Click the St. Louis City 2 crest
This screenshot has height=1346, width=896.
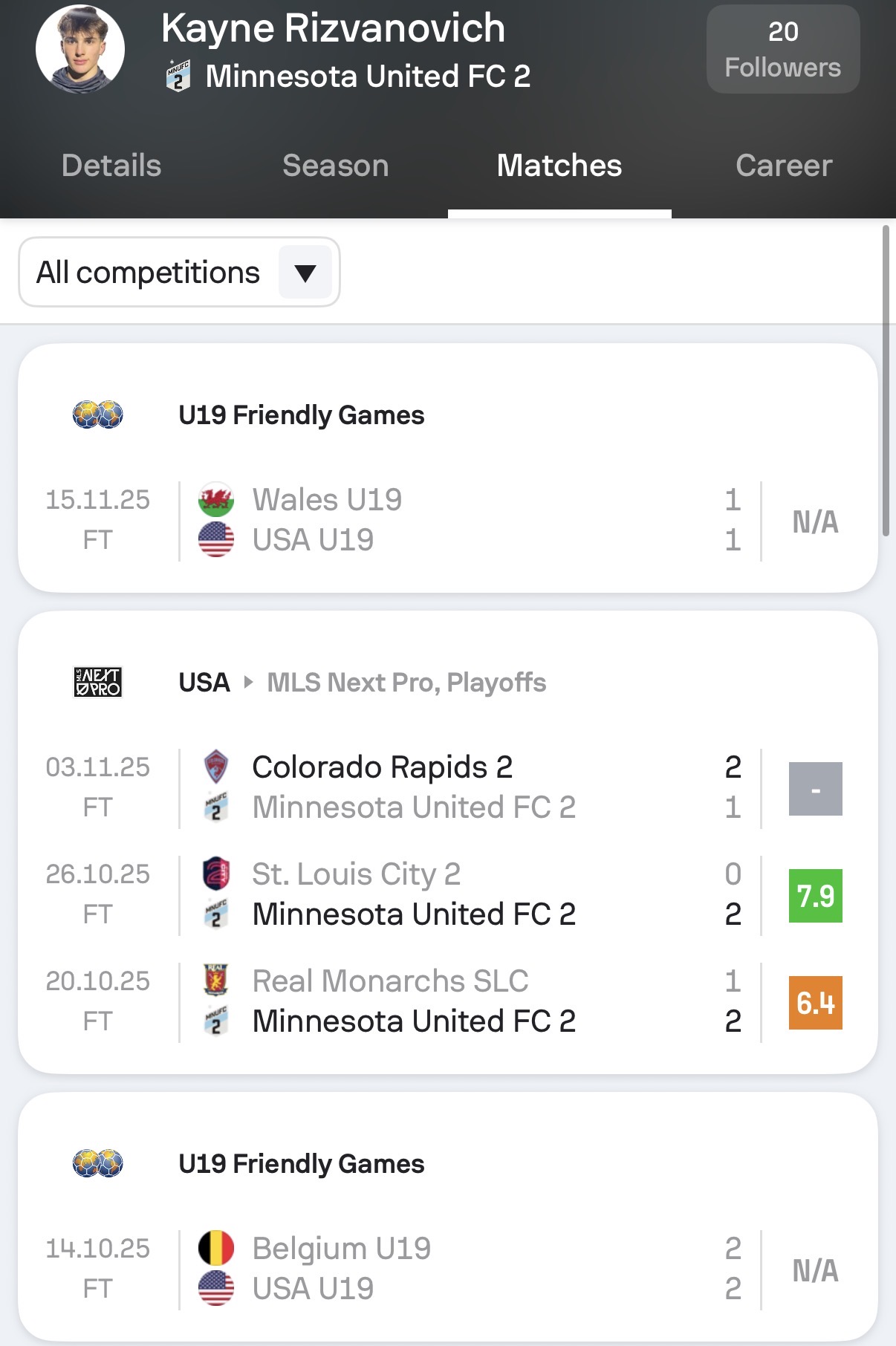click(216, 874)
